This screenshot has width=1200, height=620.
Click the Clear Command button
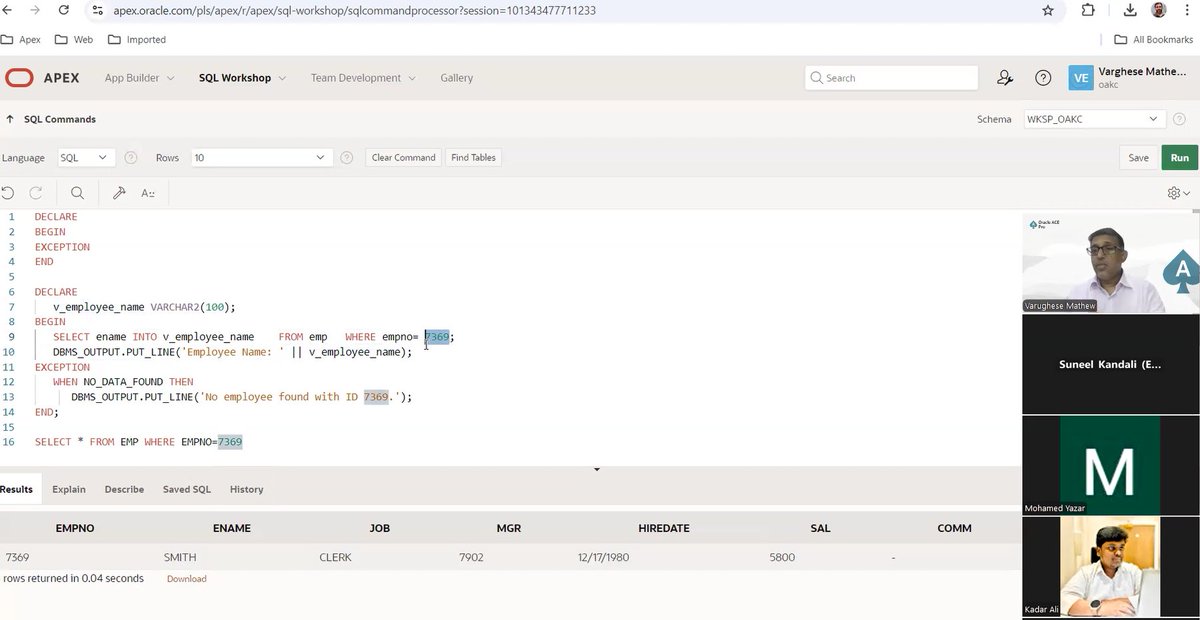[x=403, y=157]
